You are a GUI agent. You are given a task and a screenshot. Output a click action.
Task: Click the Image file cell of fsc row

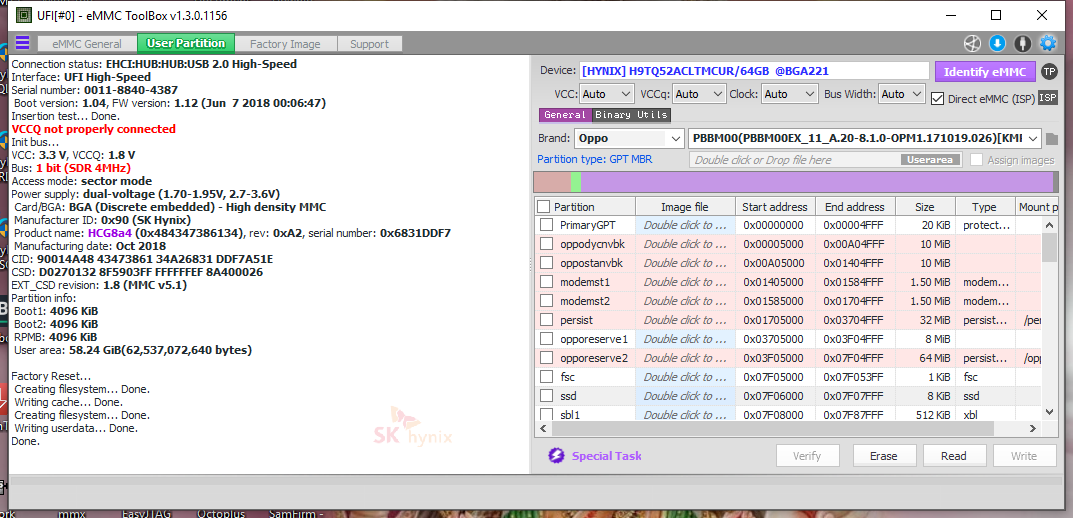point(685,376)
